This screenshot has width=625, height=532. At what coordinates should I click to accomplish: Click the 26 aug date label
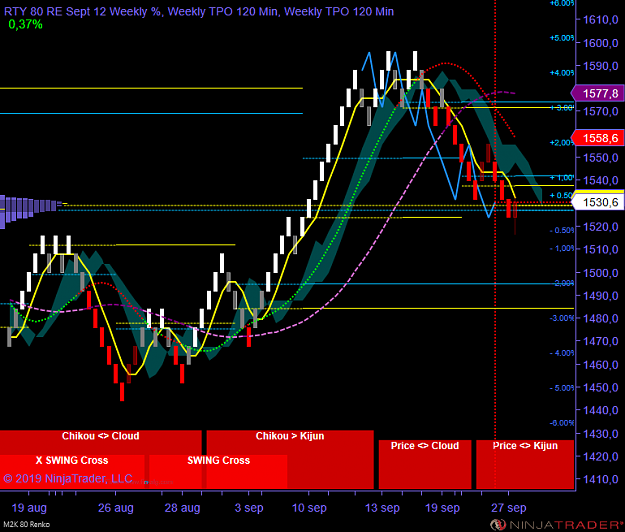[x=116, y=508]
